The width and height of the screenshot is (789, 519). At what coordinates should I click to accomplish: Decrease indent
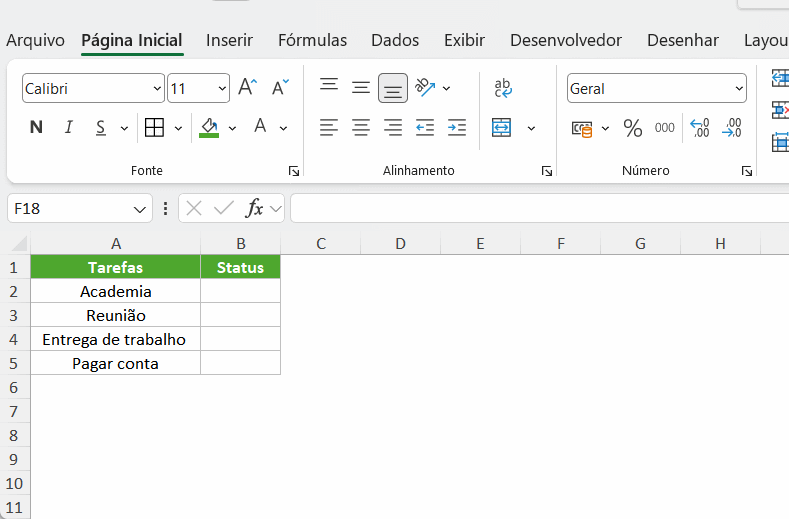pos(425,127)
